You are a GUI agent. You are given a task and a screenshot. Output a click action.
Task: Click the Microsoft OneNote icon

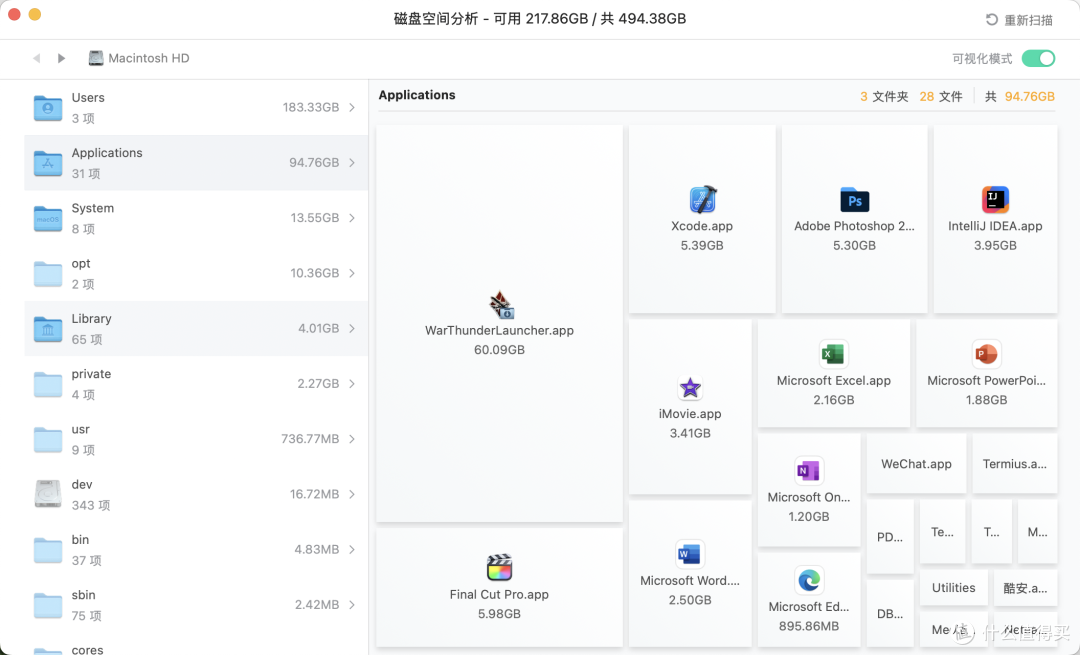tap(808, 470)
